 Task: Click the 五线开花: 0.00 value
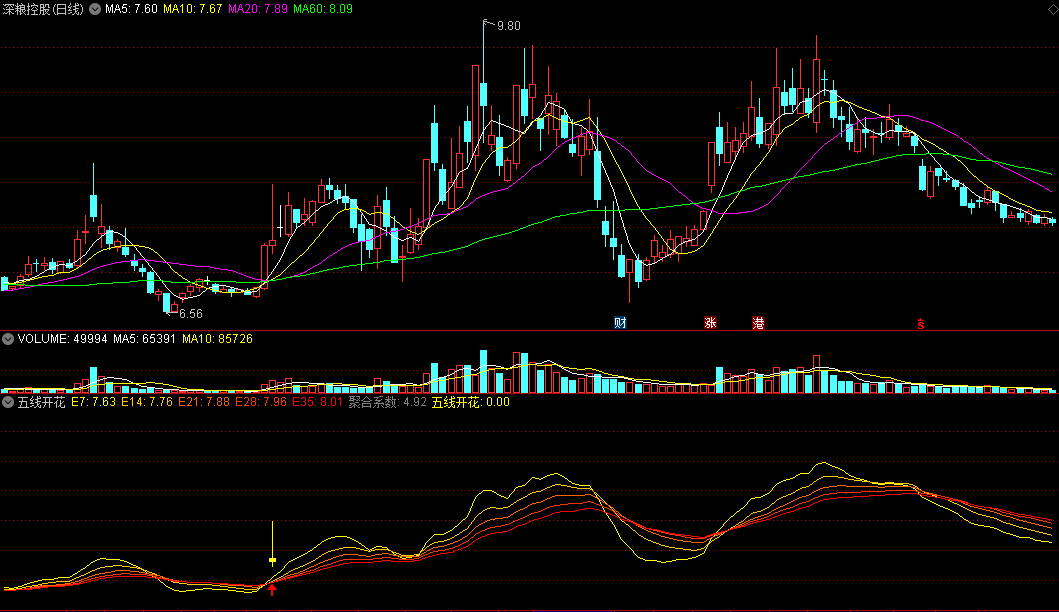[471, 402]
